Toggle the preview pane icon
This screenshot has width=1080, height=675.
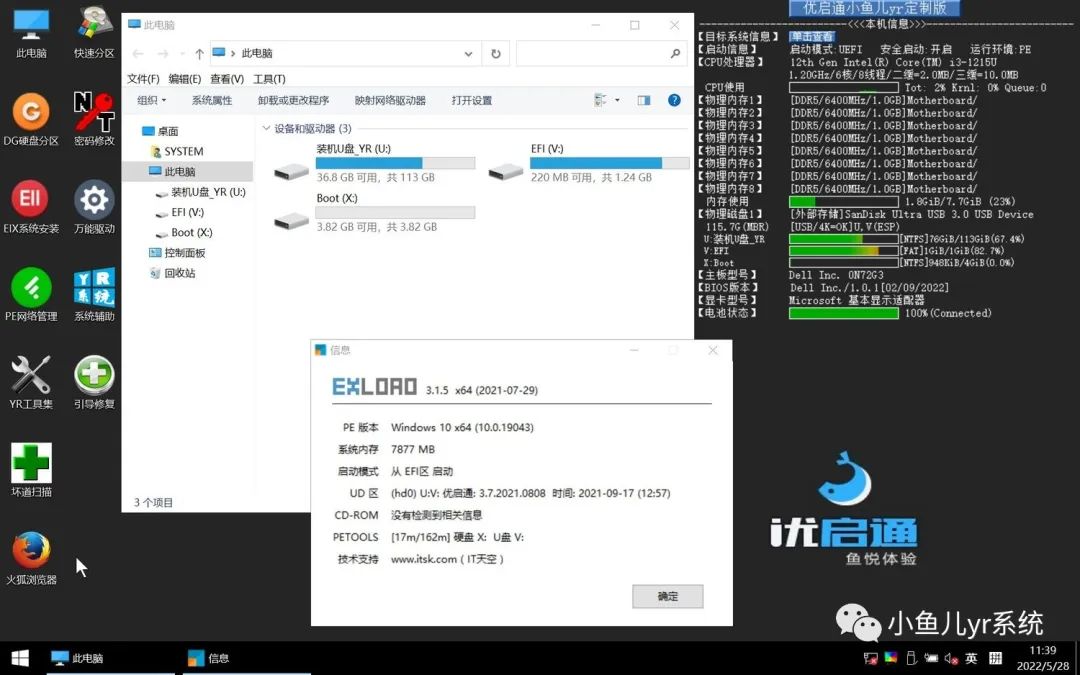point(644,100)
